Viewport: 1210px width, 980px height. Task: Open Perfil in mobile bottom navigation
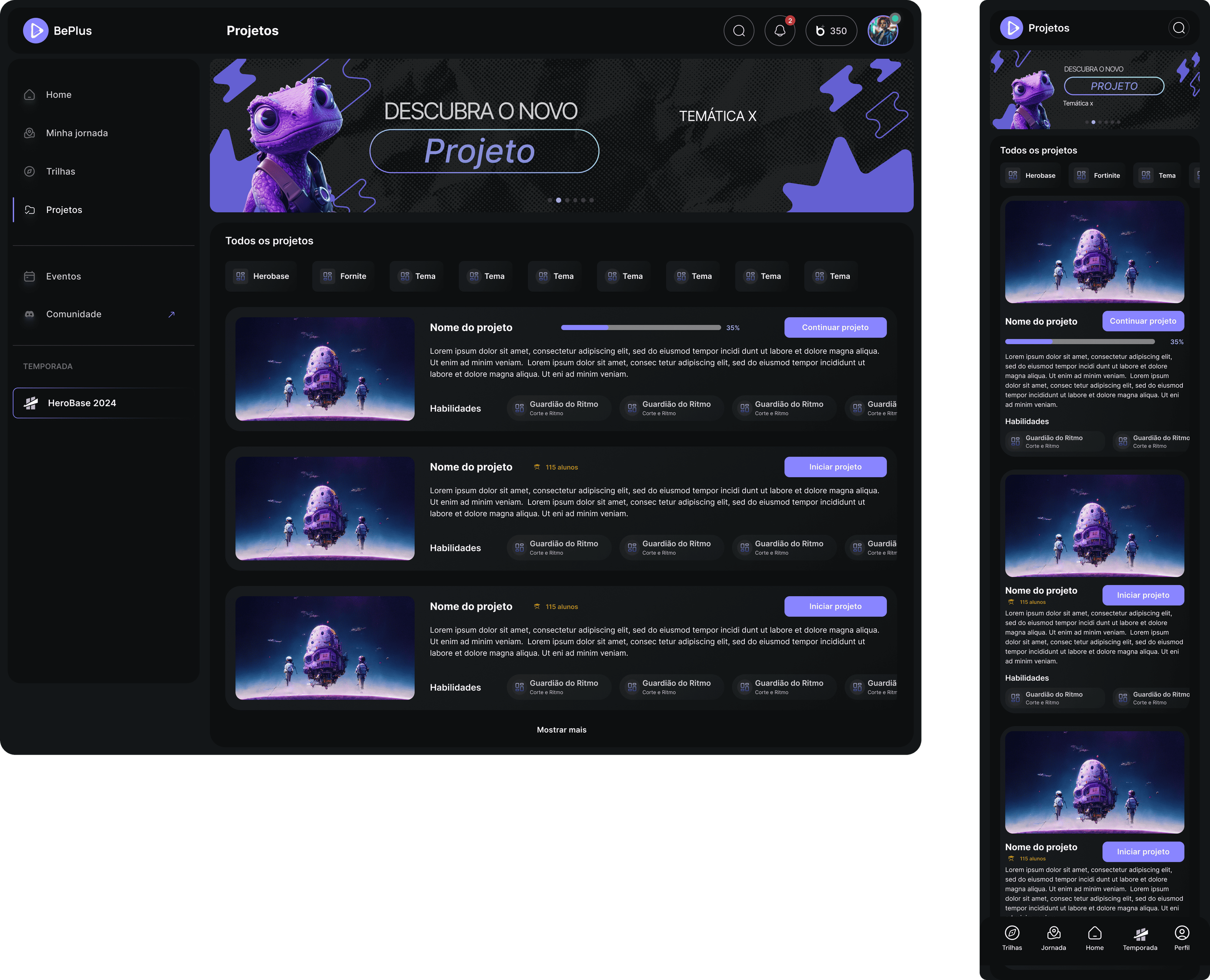[x=1182, y=938]
